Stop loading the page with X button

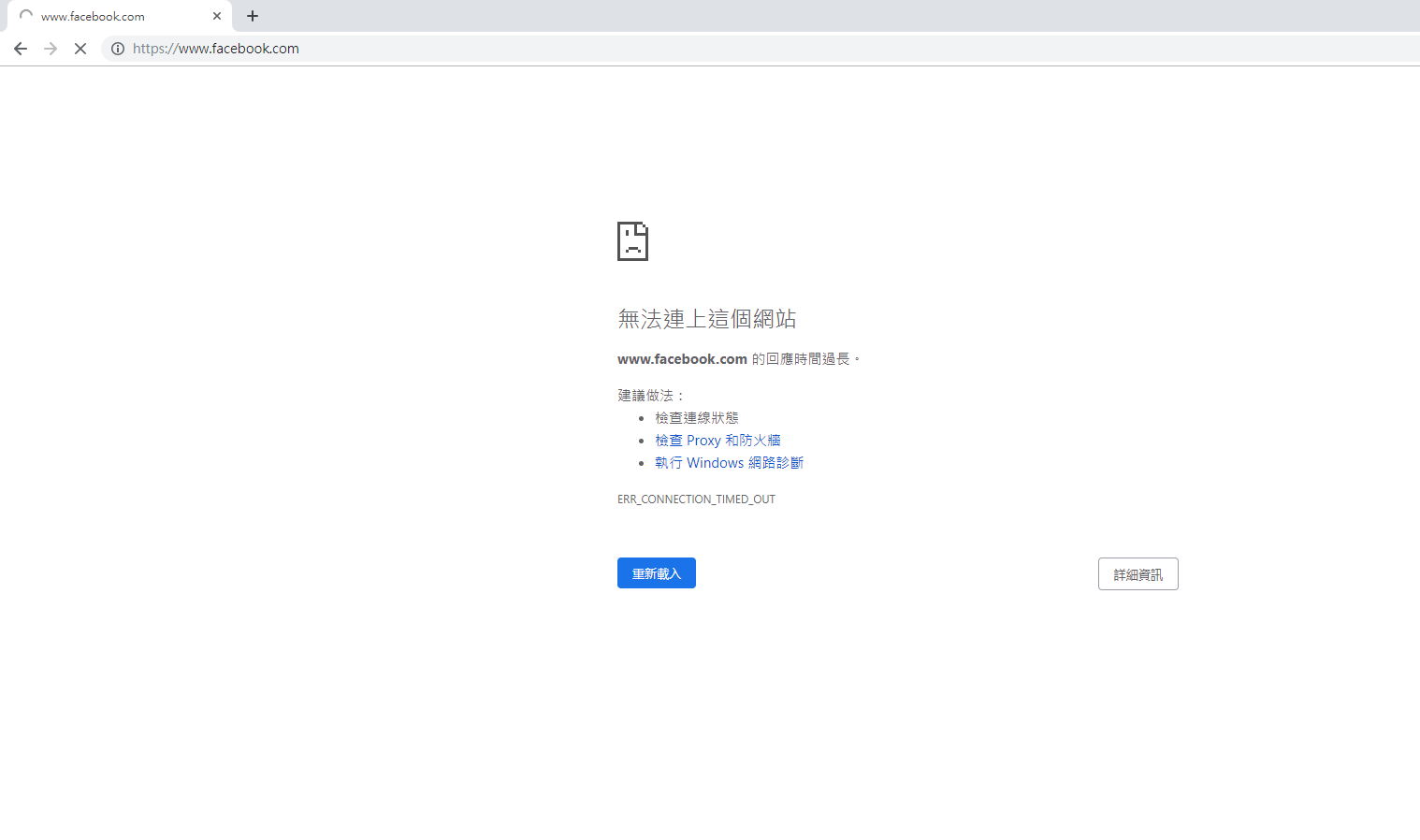click(x=80, y=49)
